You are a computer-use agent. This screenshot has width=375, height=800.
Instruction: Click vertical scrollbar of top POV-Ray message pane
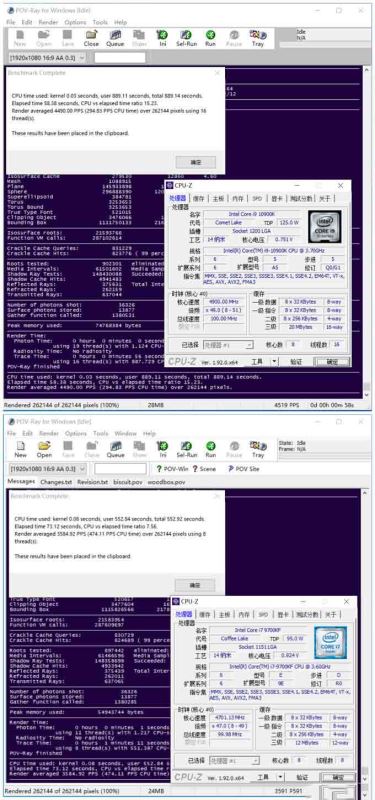tap(366, 232)
